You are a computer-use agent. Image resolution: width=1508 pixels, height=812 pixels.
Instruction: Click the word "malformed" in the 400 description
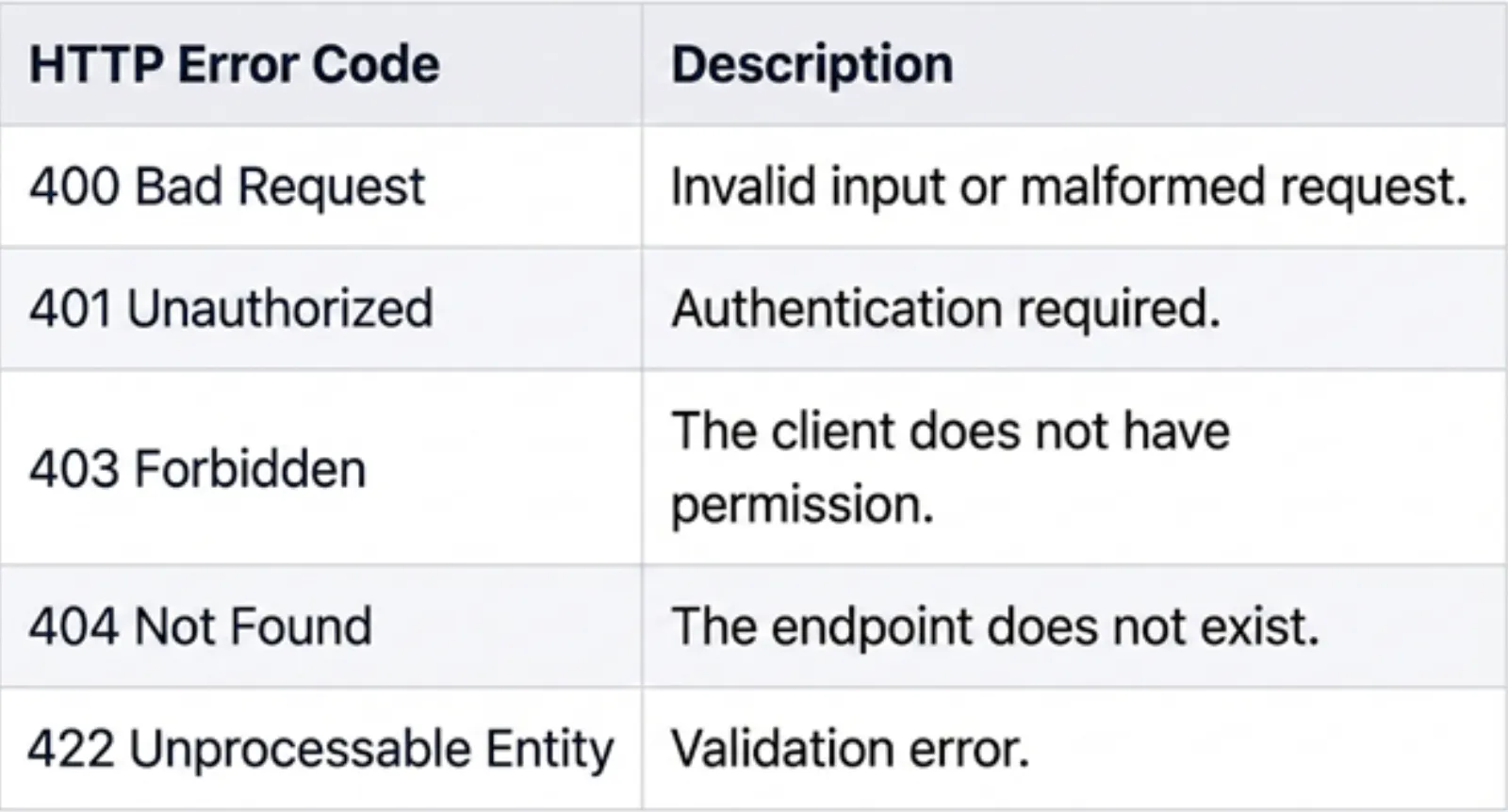click(x=1142, y=186)
